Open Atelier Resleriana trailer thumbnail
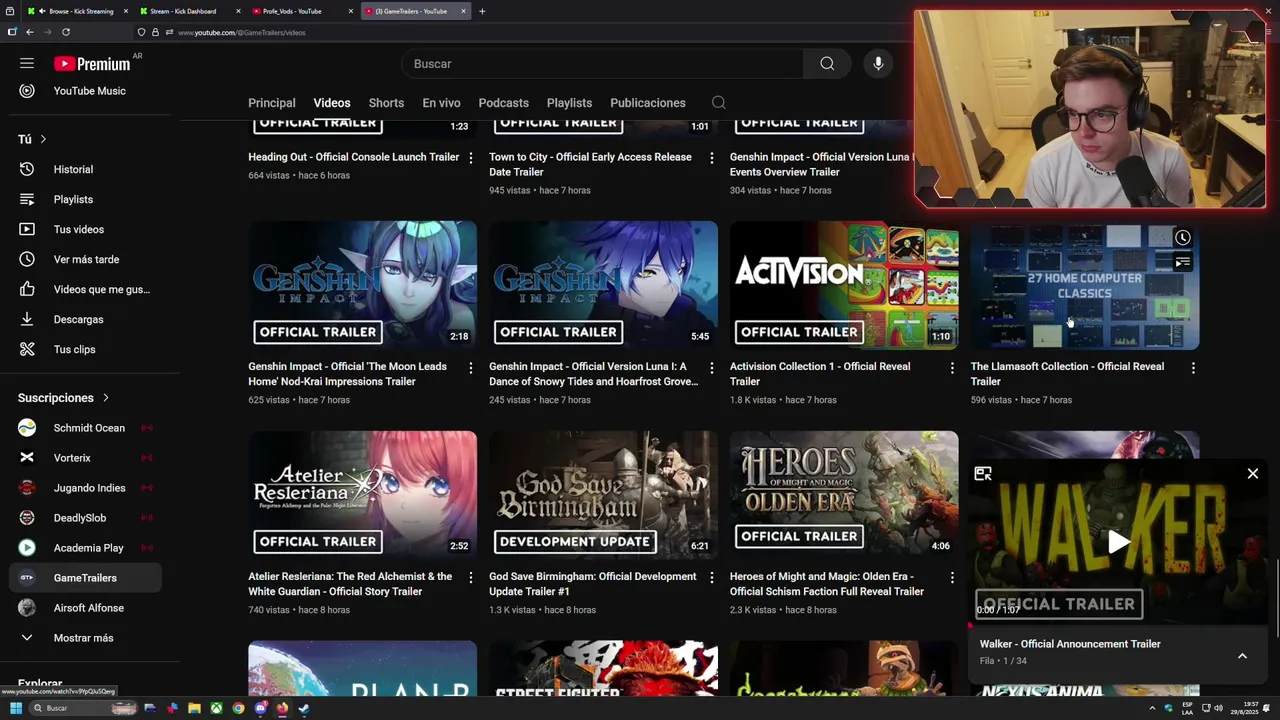 [362, 495]
